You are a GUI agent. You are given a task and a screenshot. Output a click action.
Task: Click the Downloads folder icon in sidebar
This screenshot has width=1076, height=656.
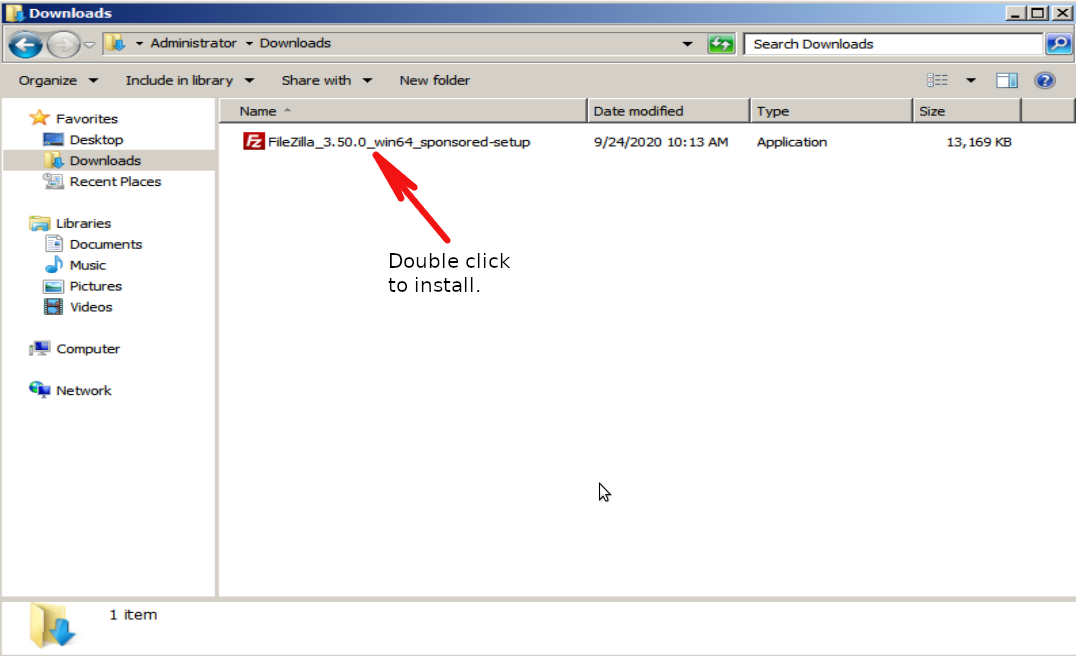(x=53, y=160)
